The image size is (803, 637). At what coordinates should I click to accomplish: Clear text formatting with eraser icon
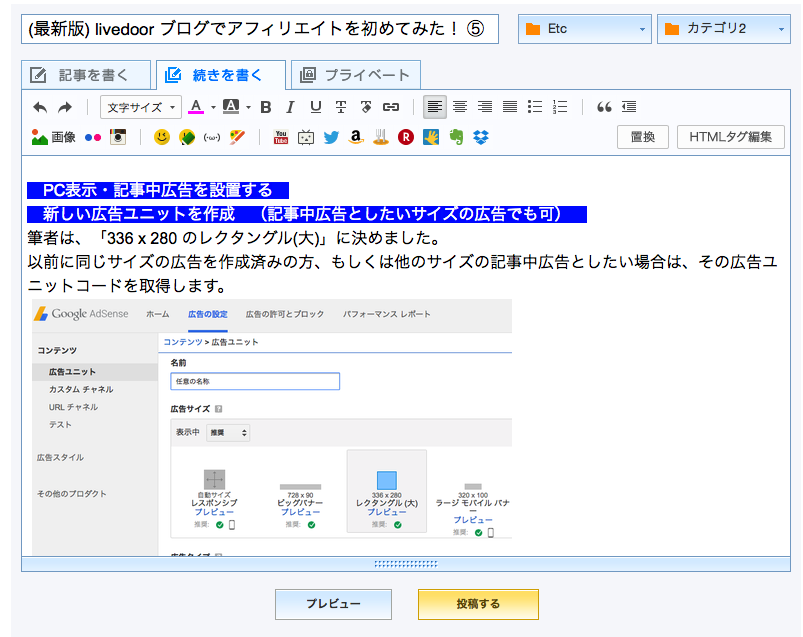coord(366,107)
